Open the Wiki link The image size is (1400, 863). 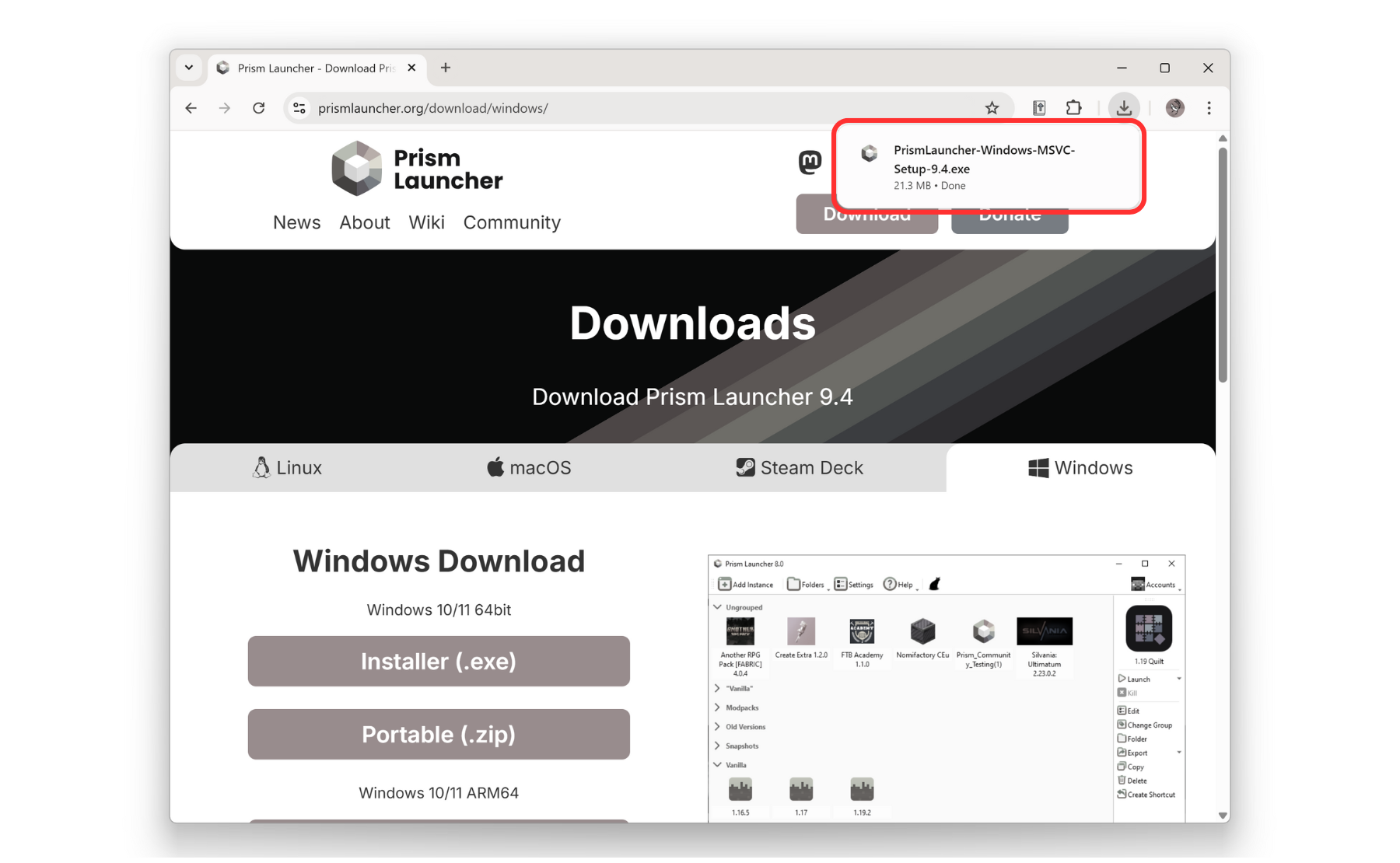tap(426, 222)
